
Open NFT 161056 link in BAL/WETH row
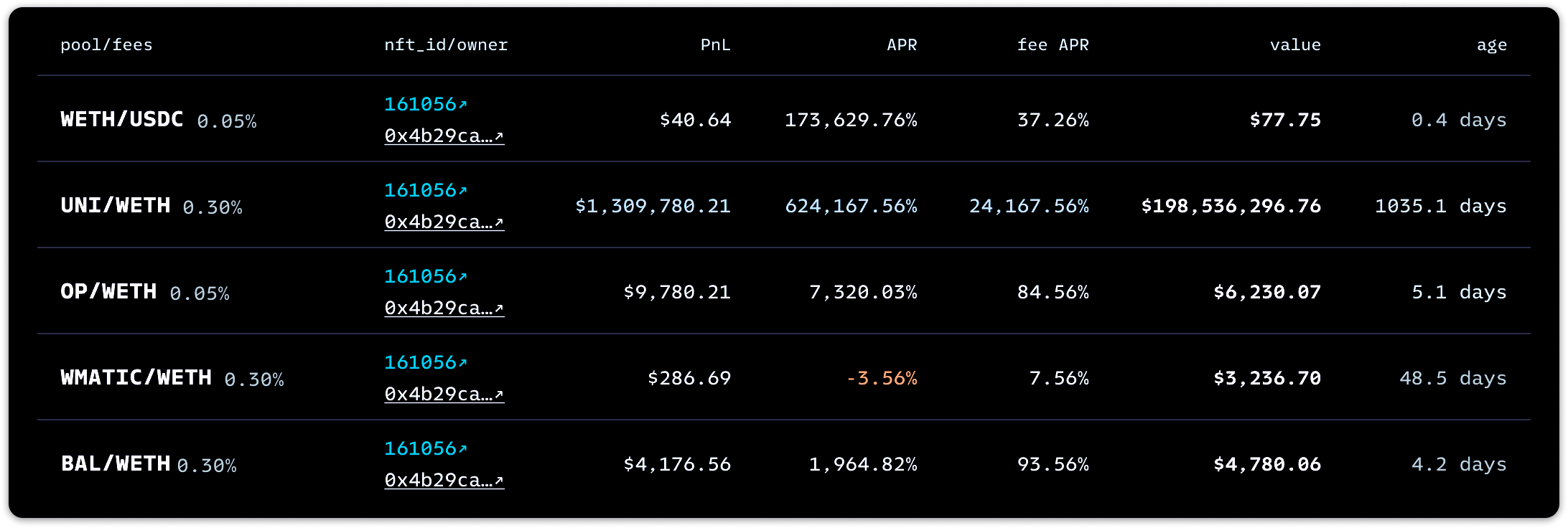click(x=425, y=449)
